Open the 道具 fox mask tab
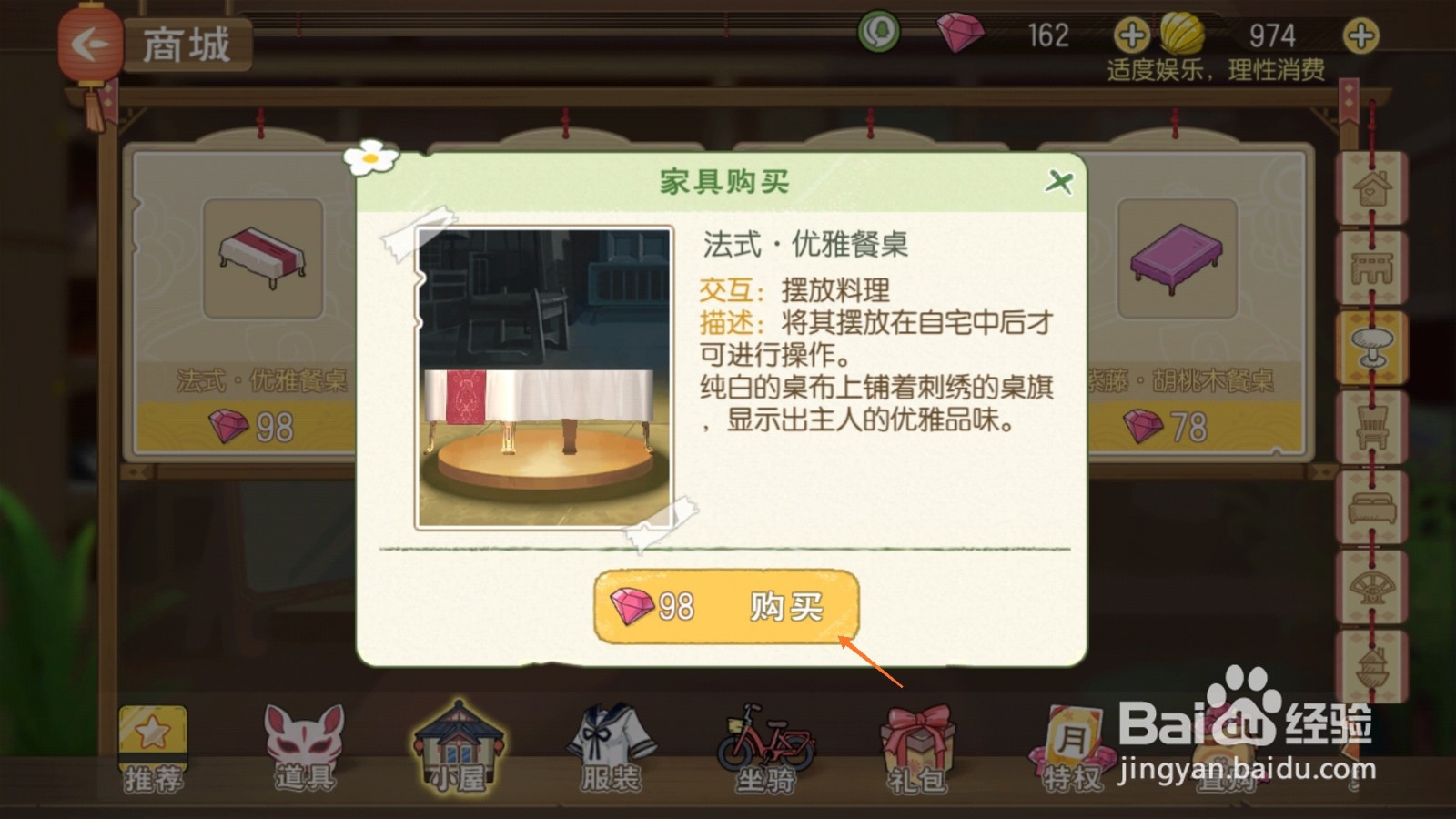The width and height of the screenshot is (1456, 819). point(305,749)
